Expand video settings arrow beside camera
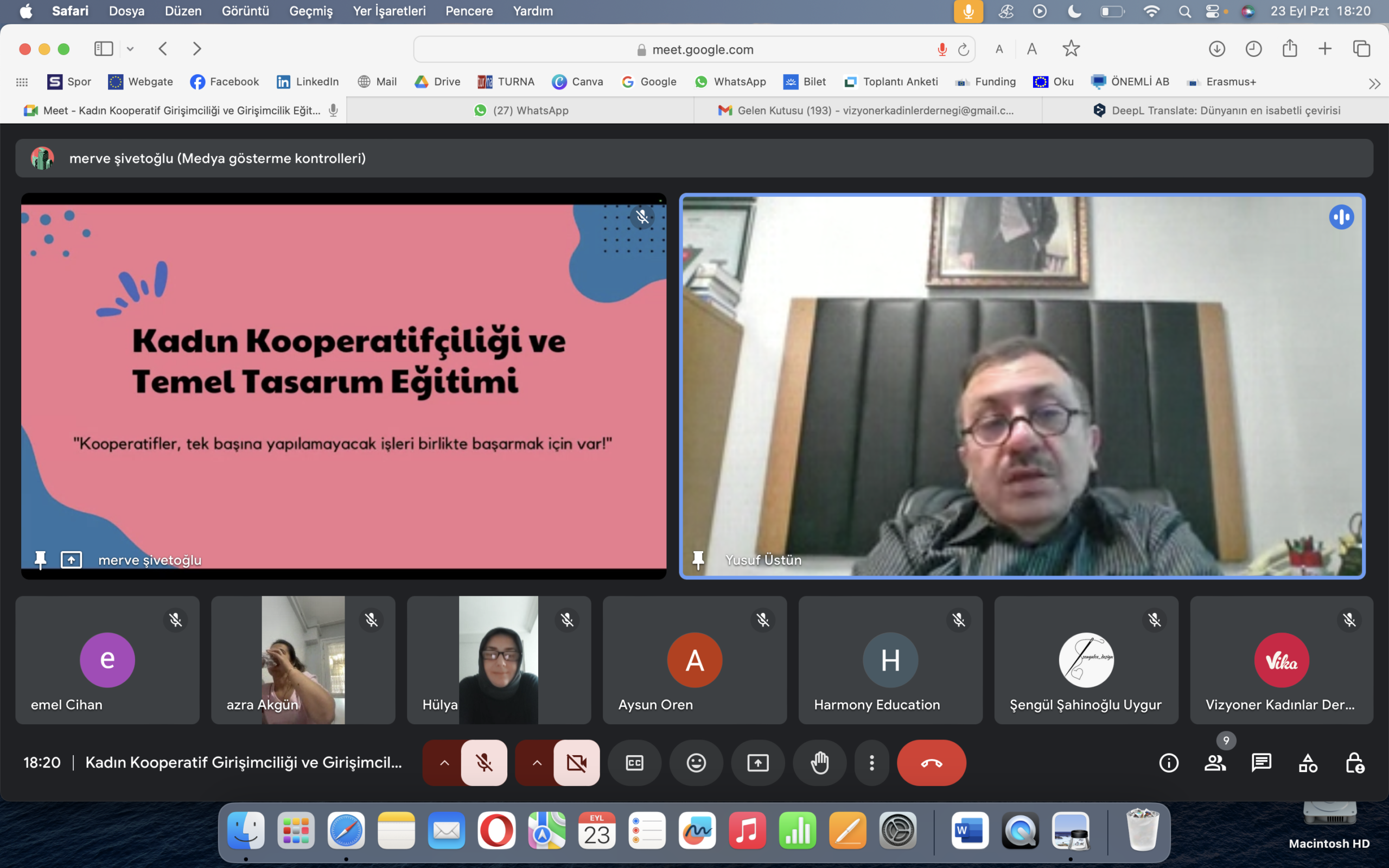 (537, 763)
